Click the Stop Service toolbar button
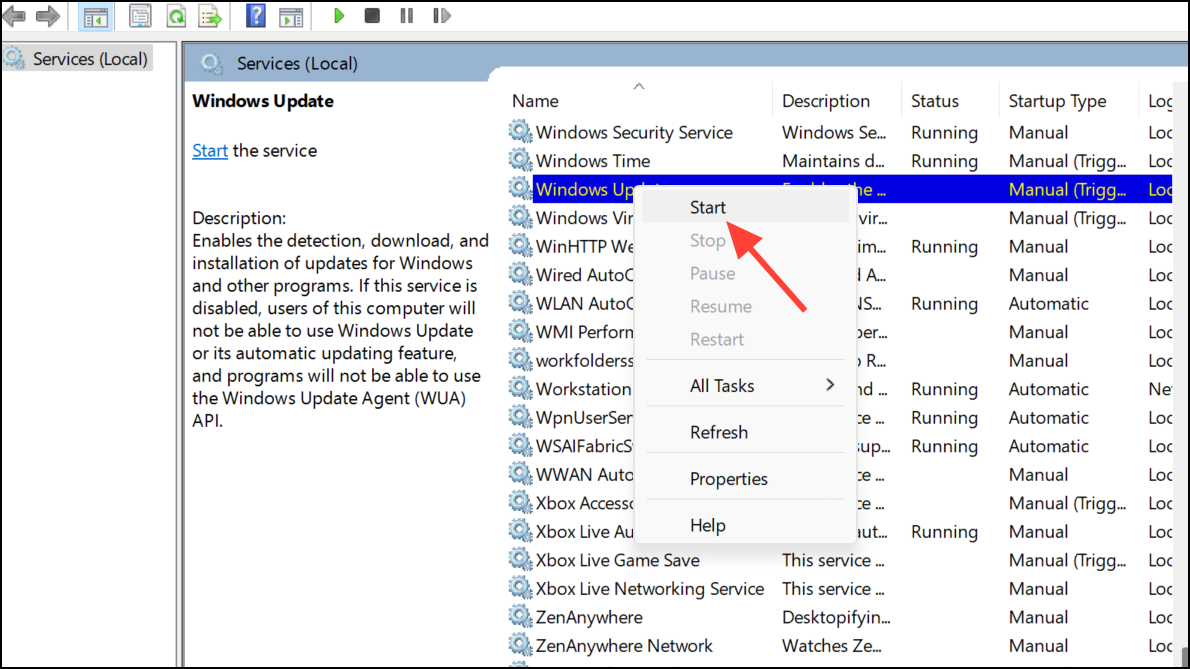1190x669 pixels. 372,16
